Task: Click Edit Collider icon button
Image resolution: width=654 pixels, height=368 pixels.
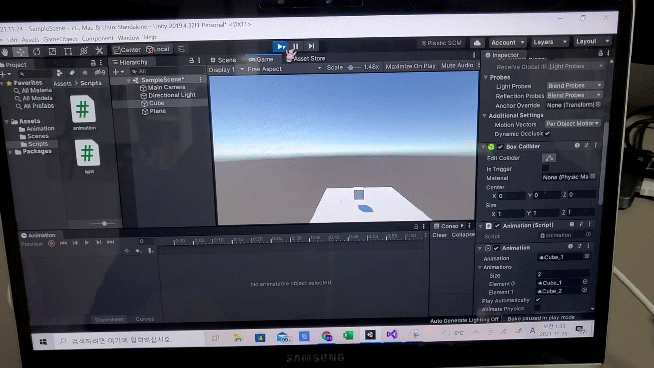Action: coord(549,158)
